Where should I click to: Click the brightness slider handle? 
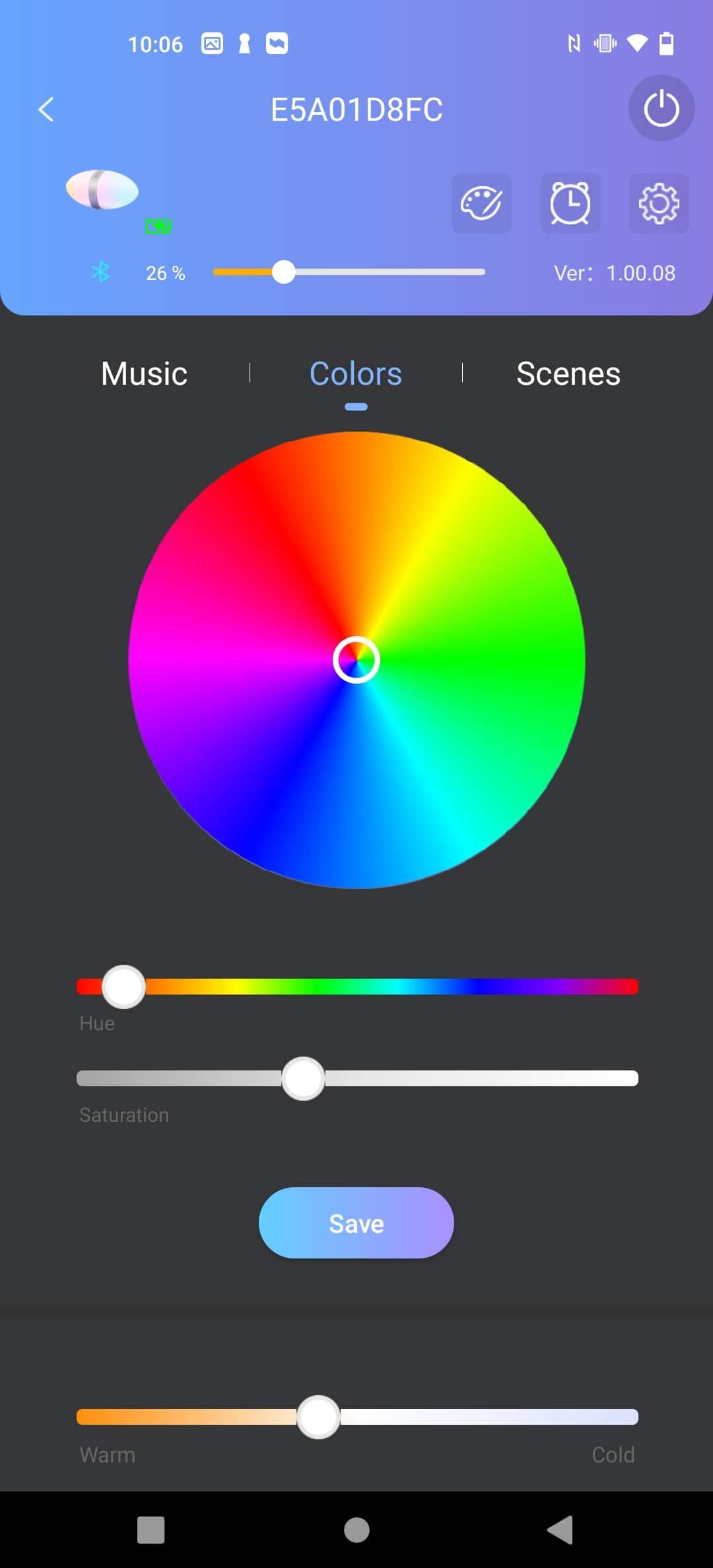click(283, 272)
